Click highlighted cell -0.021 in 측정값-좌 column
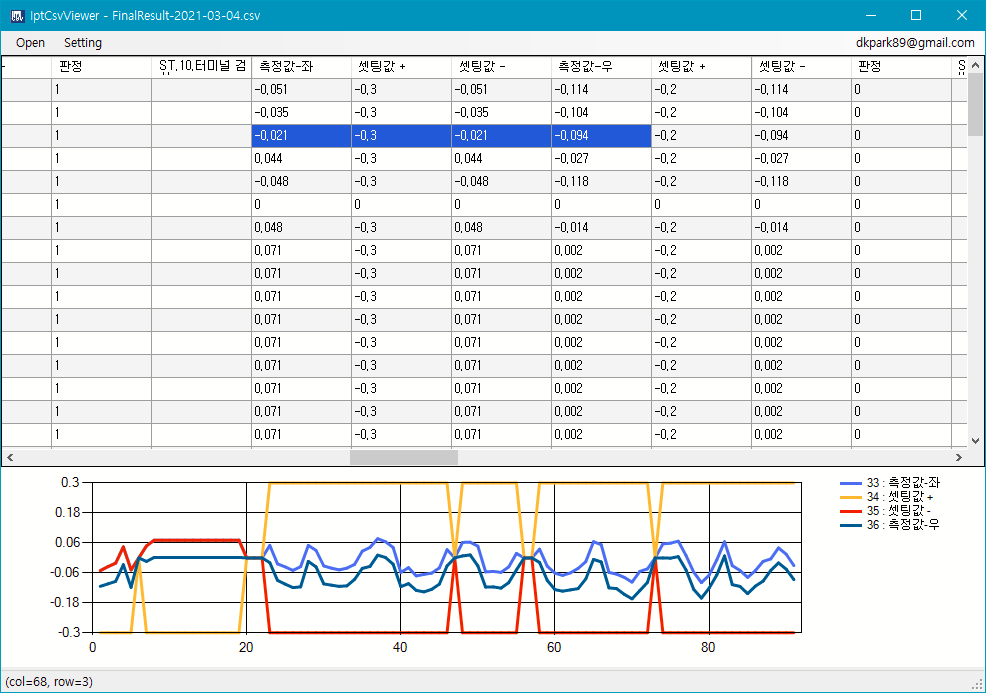 (301, 136)
